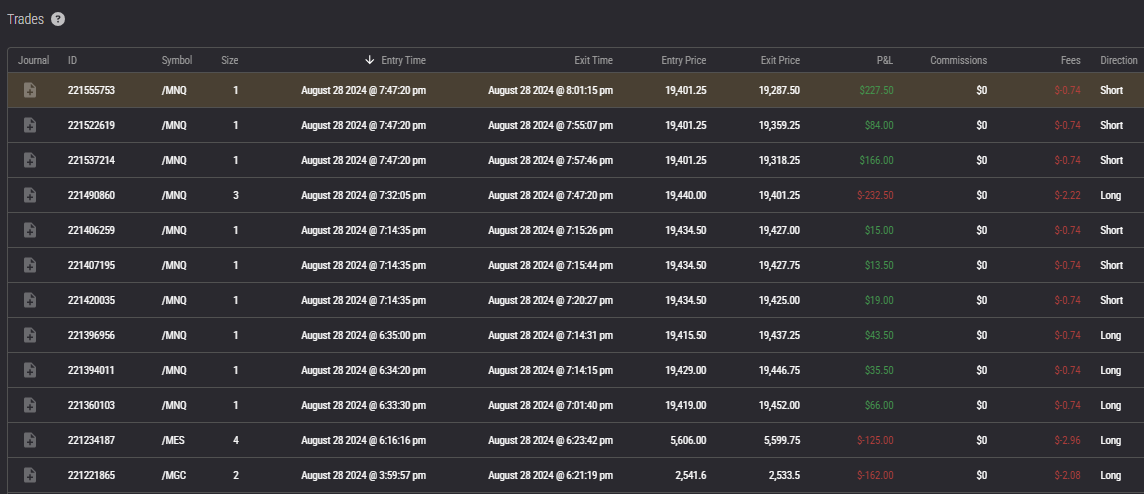
Task: Open journal entry for trade 221555753
Action: tap(30, 90)
